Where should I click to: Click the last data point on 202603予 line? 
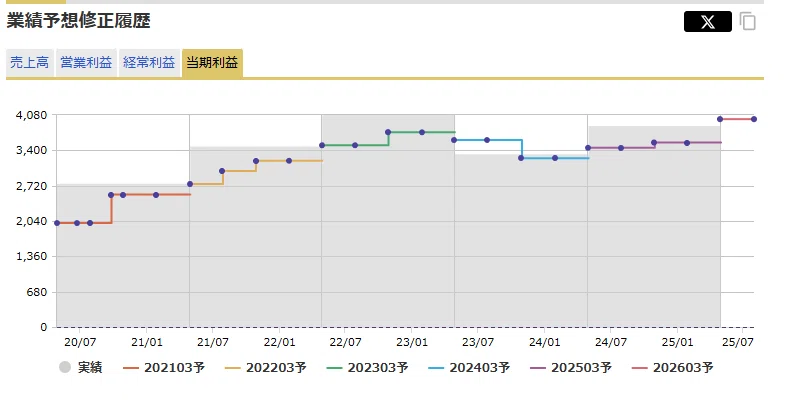[x=754, y=119]
